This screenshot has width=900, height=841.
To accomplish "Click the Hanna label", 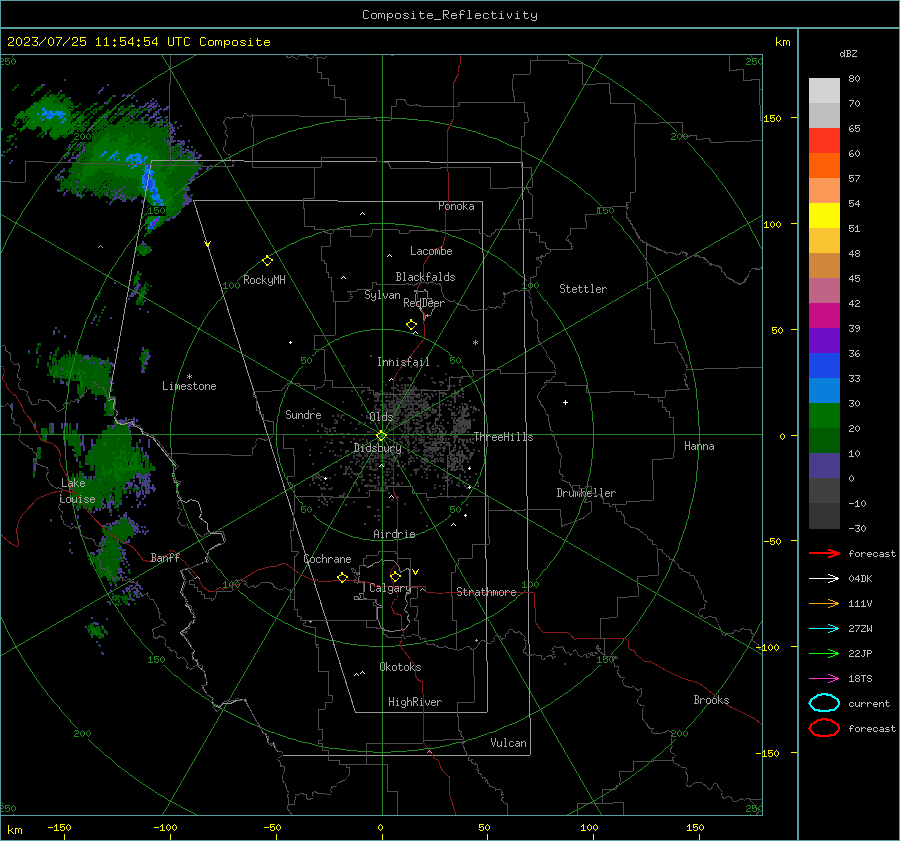I will 699,446.
